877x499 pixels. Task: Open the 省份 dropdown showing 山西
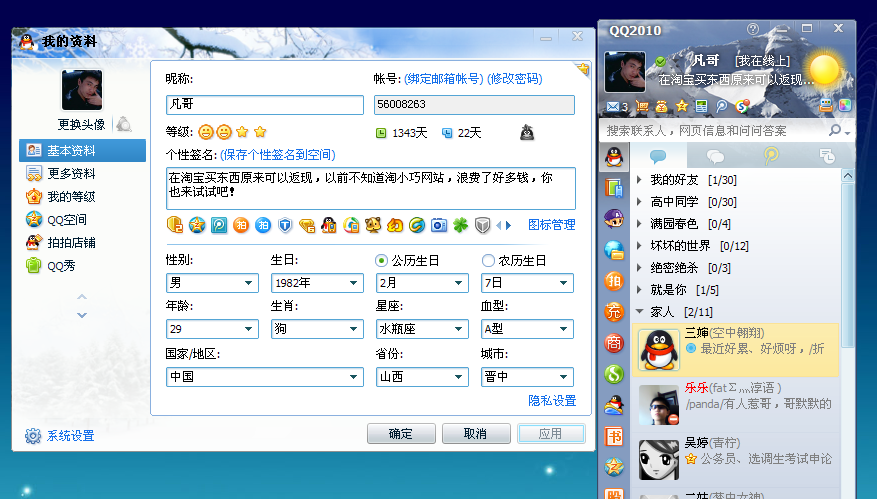pos(422,376)
